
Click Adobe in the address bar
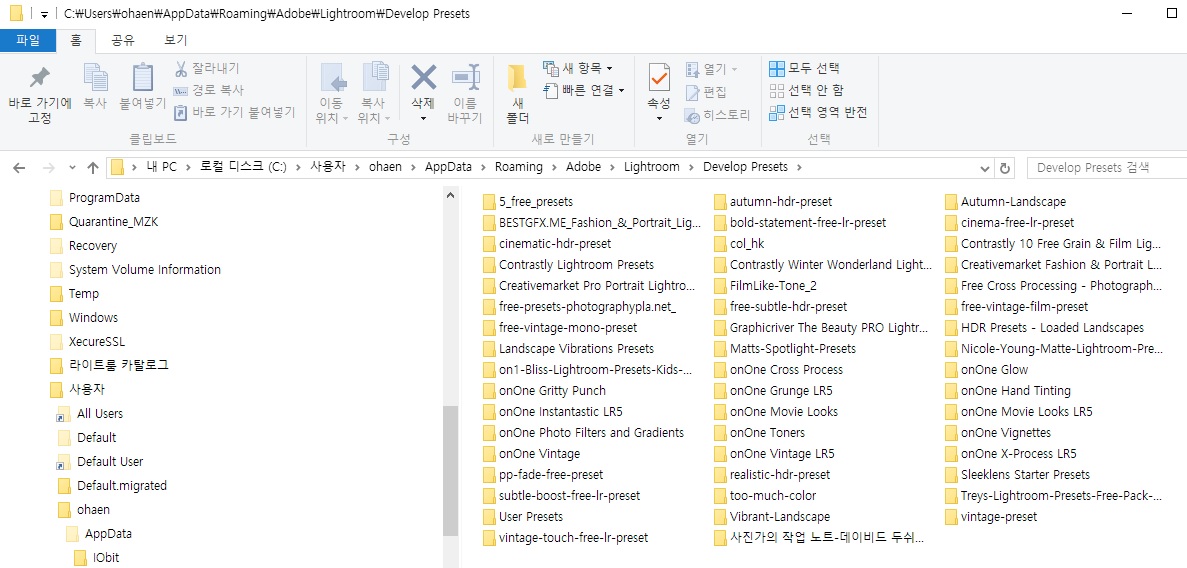click(584, 167)
